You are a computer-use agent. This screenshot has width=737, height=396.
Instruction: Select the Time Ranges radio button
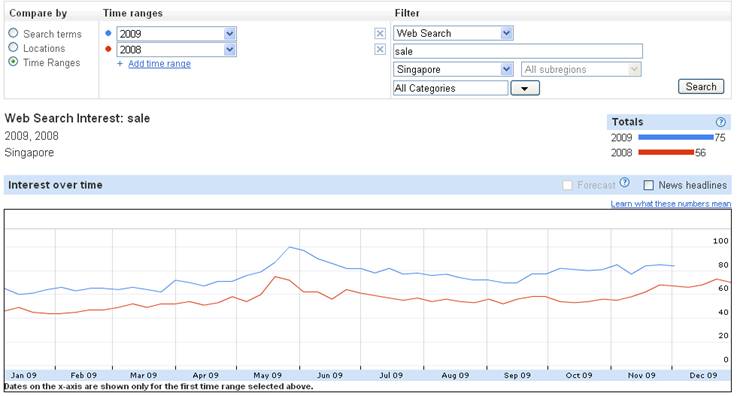click(x=13, y=62)
